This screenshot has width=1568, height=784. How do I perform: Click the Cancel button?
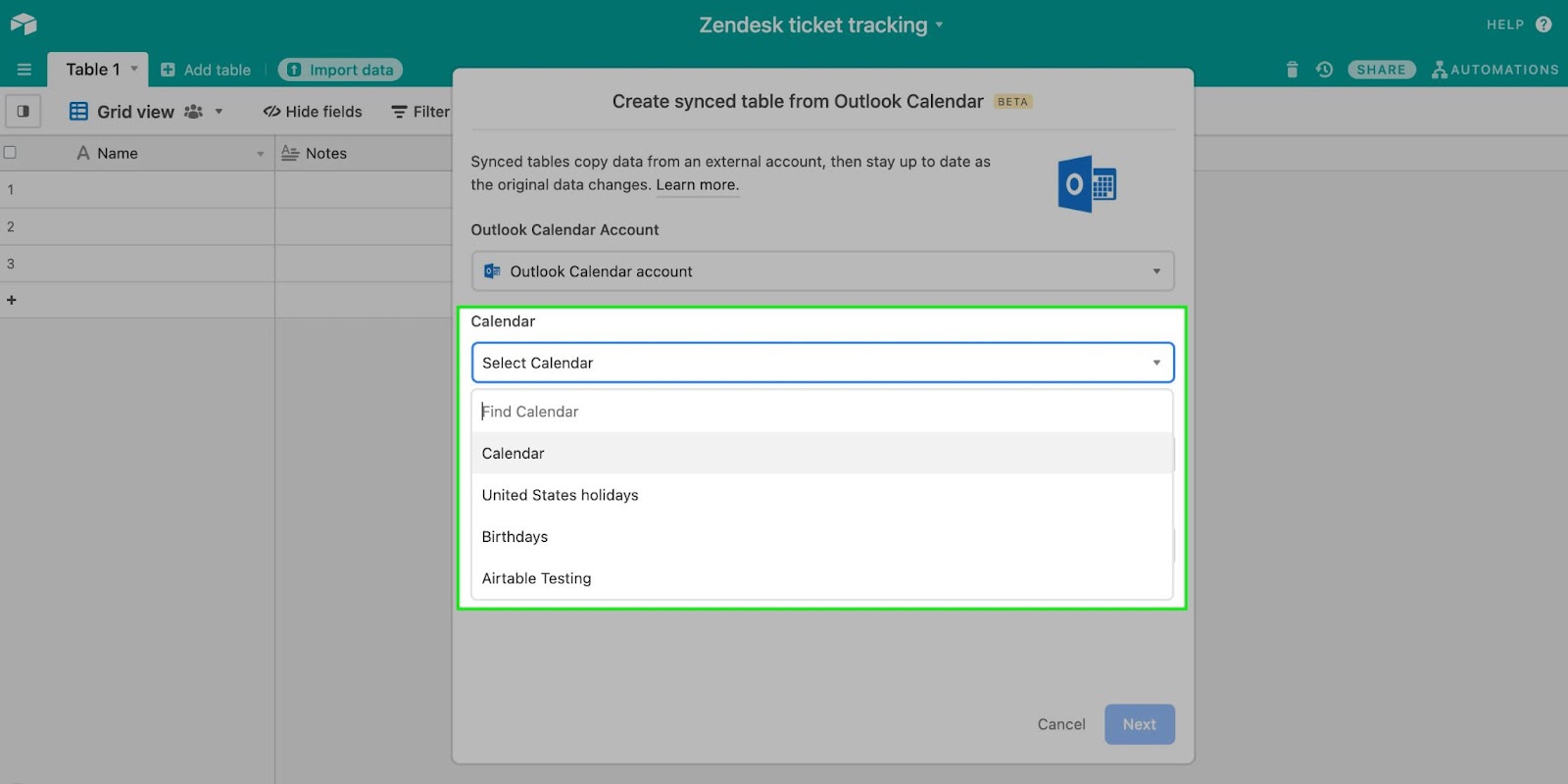click(x=1061, y=724)
